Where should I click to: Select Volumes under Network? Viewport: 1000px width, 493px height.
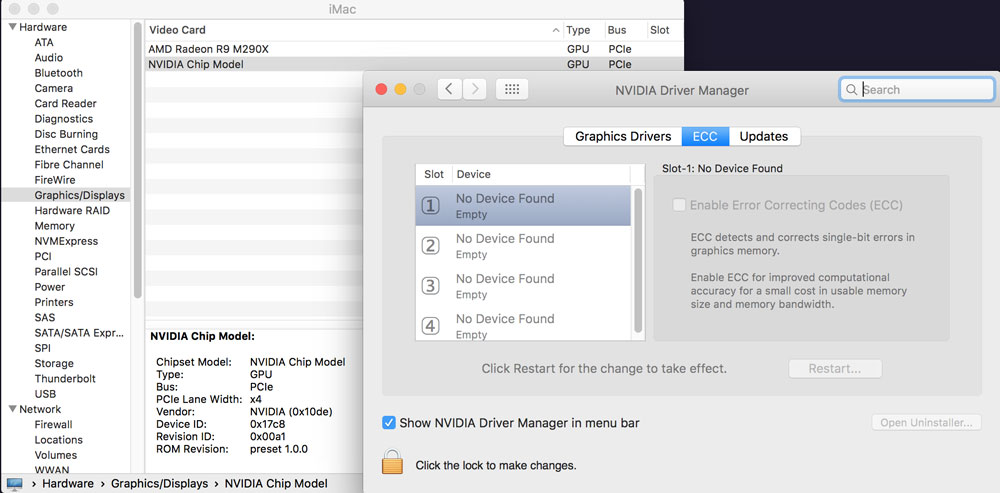[x=55, y=455]
